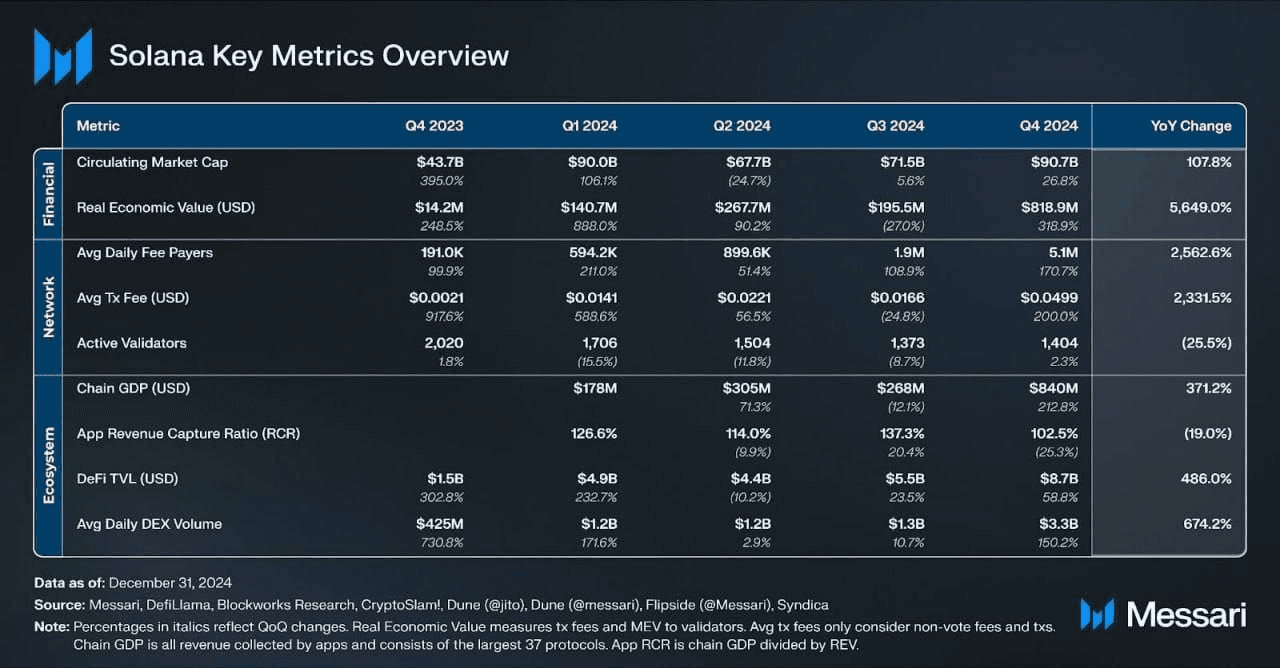The width and height of the screenshot is (1280, 668).
Task: Select the Financial section label
Action: click(48, 194)
